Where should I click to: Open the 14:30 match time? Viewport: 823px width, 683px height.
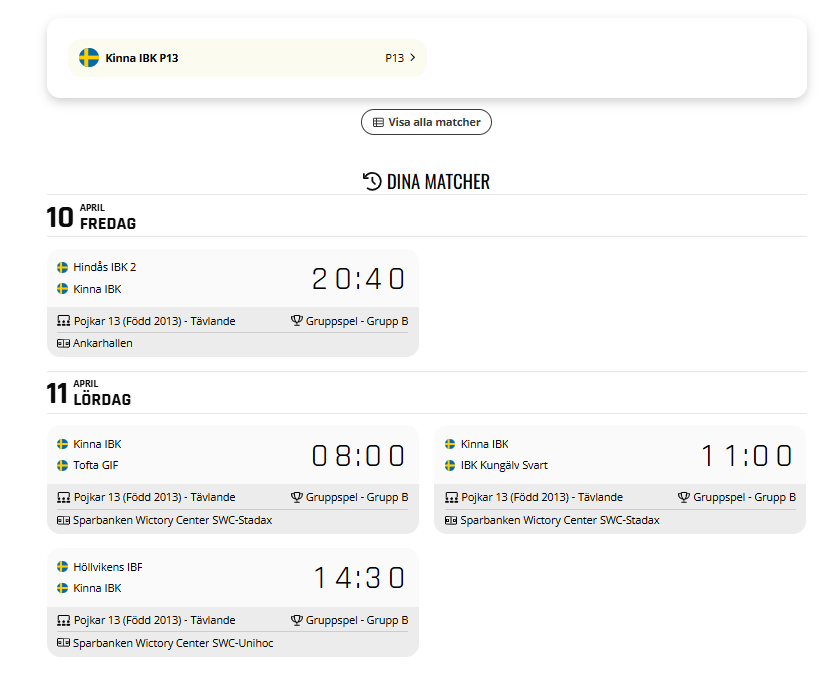tap(358, 578)
